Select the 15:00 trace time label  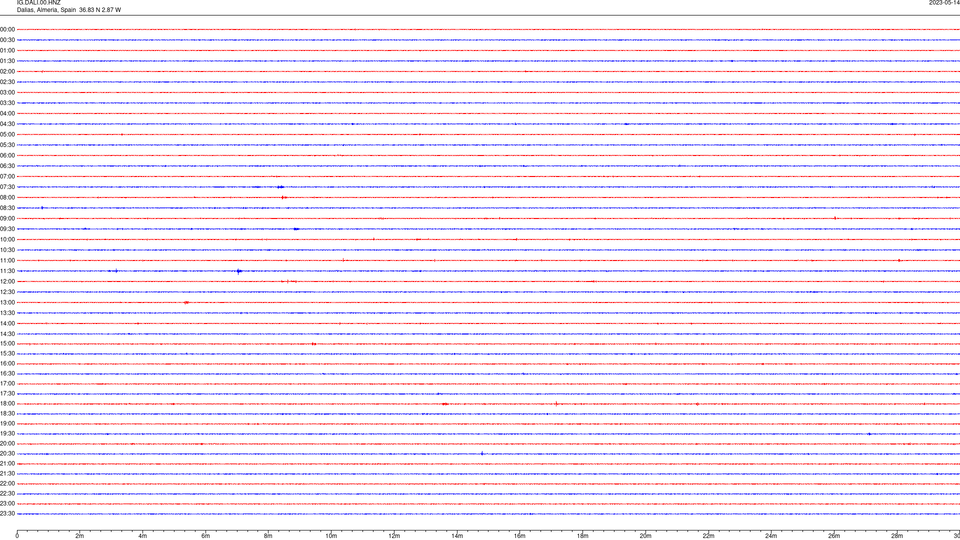7,343
